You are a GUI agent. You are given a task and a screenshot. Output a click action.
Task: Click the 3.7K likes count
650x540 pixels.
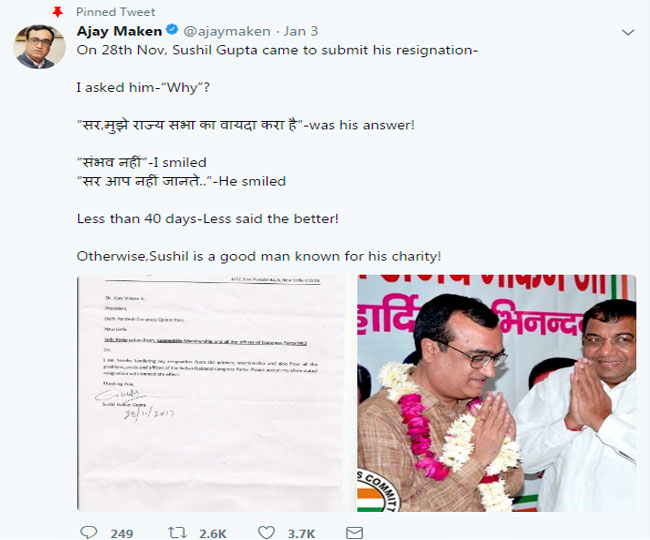coord(301,533)
